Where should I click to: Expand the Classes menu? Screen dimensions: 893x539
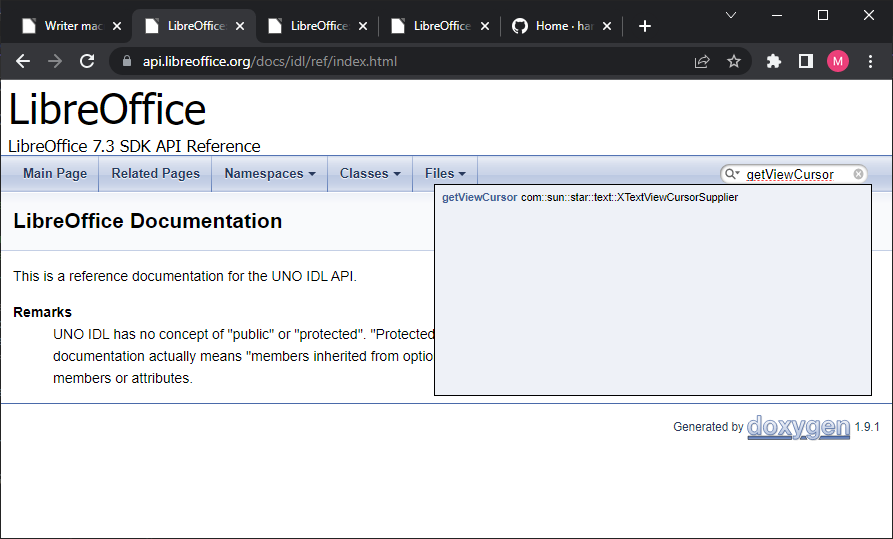click(x=369, y=173)
